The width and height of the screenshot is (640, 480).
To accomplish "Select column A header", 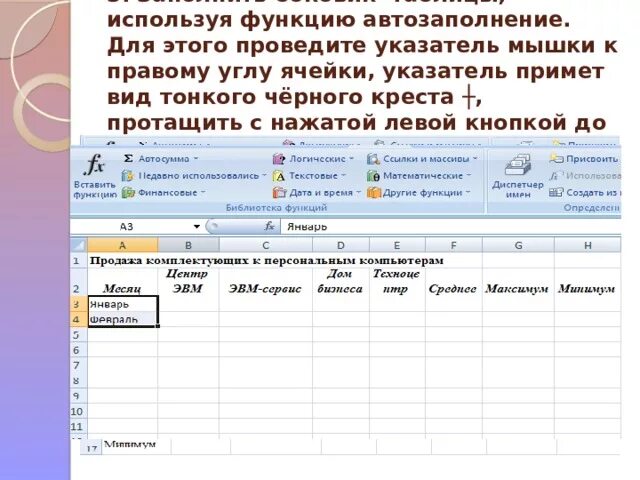I will (x=122, y=245).
